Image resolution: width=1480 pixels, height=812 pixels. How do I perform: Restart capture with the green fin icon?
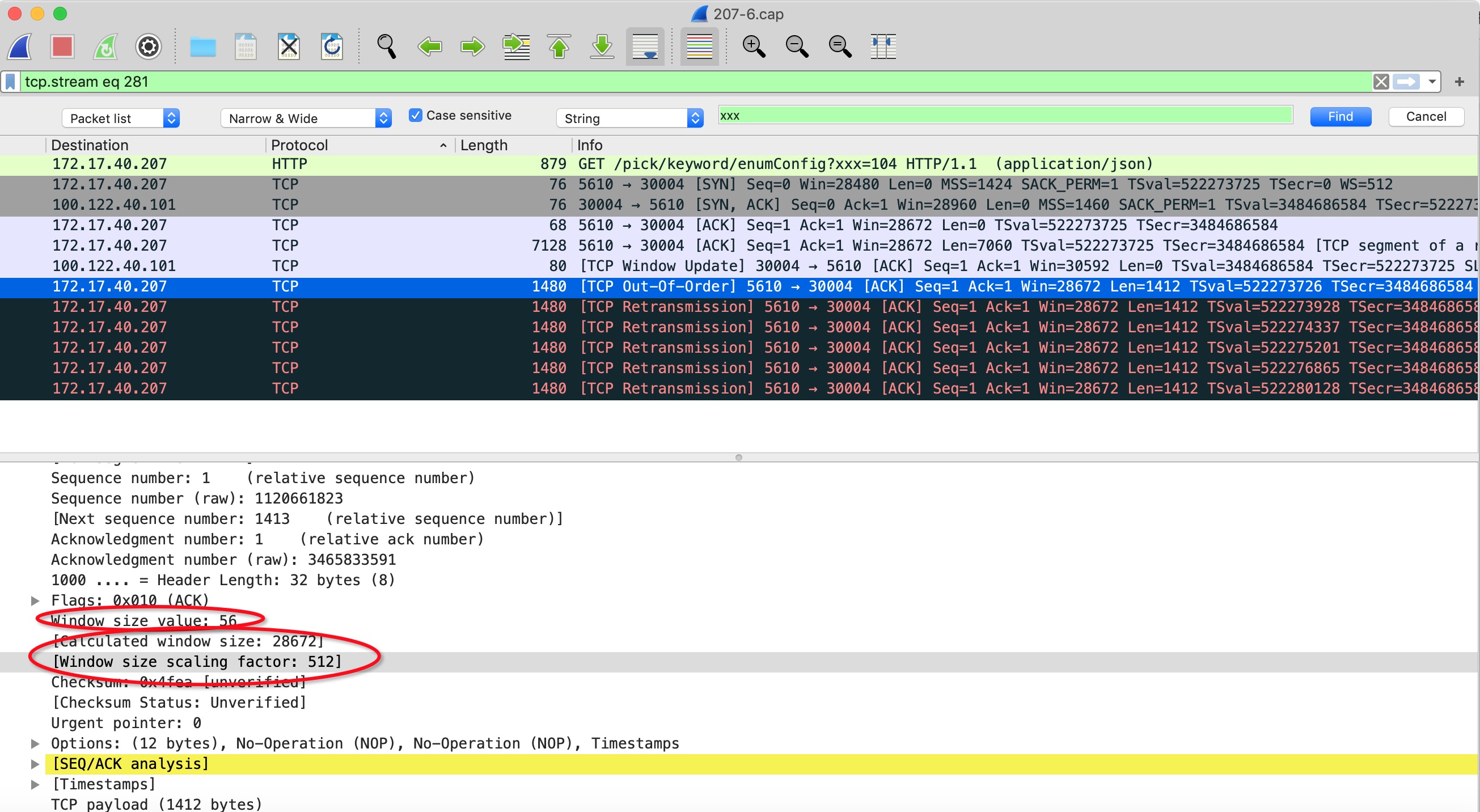click(x=105, y=46)
